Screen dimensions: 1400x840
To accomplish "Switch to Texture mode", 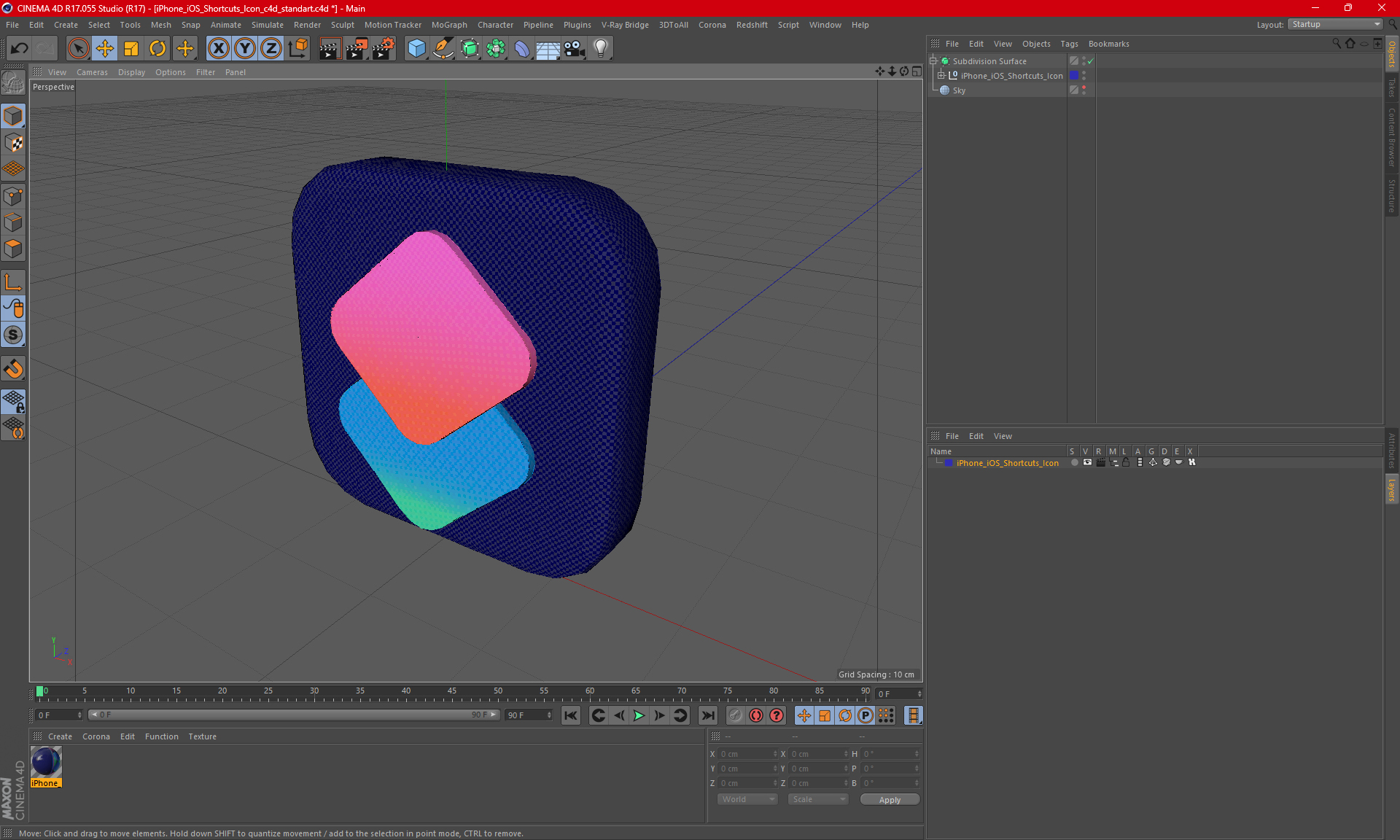I will pos(14,143).
